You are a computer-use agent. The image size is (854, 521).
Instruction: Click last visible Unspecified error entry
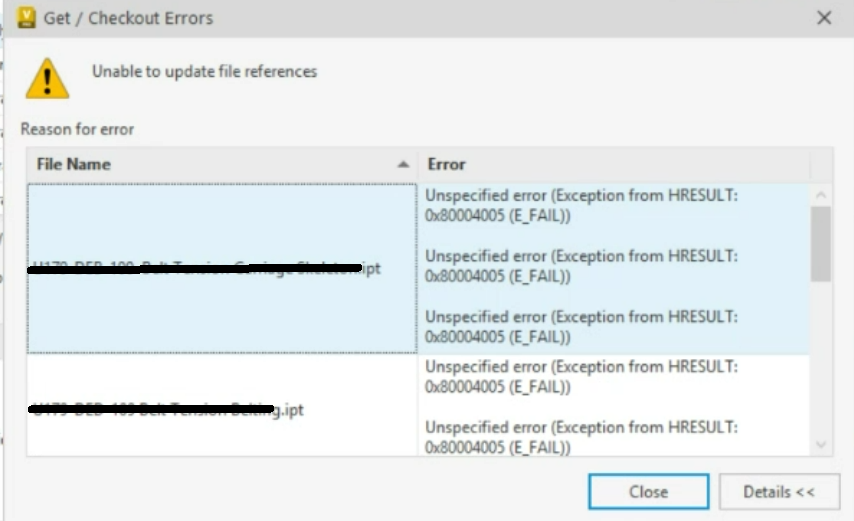581,437
